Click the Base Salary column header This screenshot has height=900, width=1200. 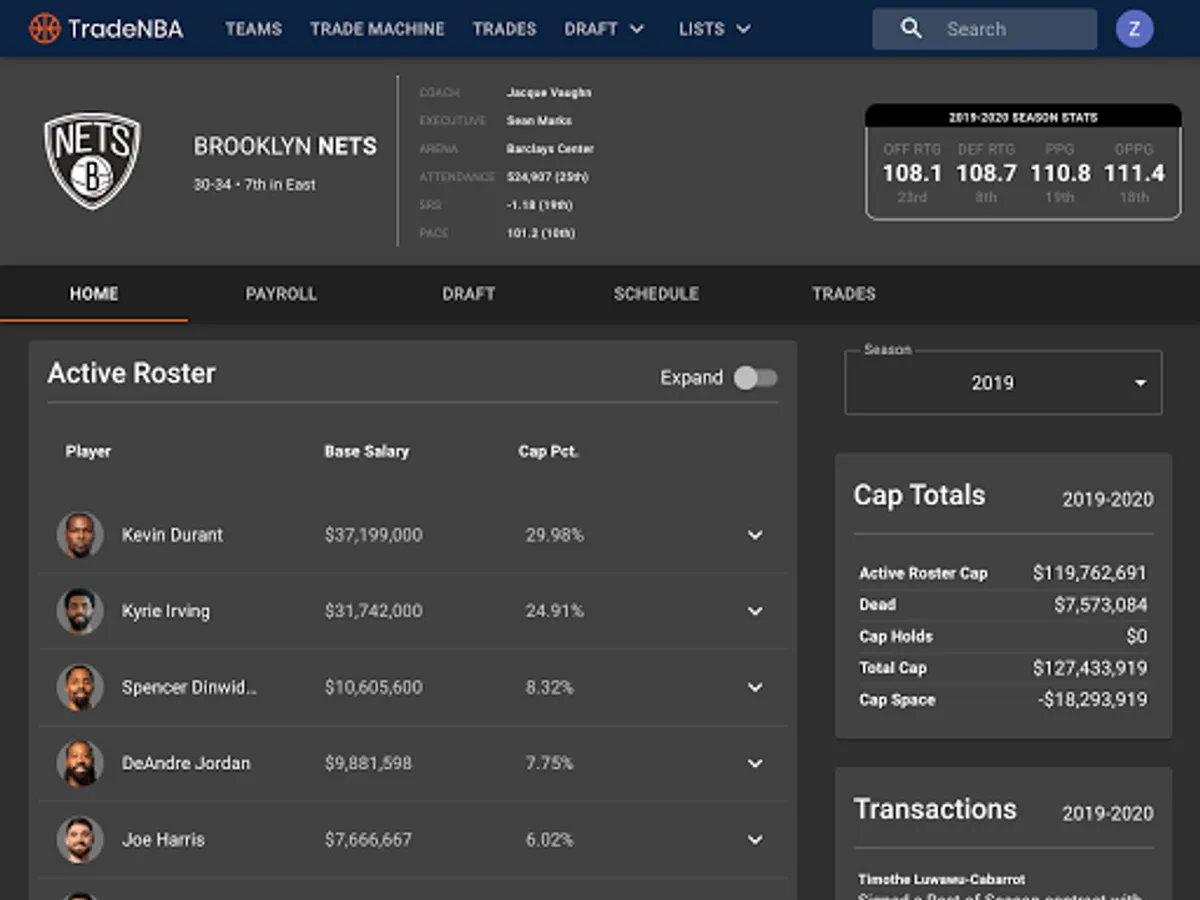[367, 451]
